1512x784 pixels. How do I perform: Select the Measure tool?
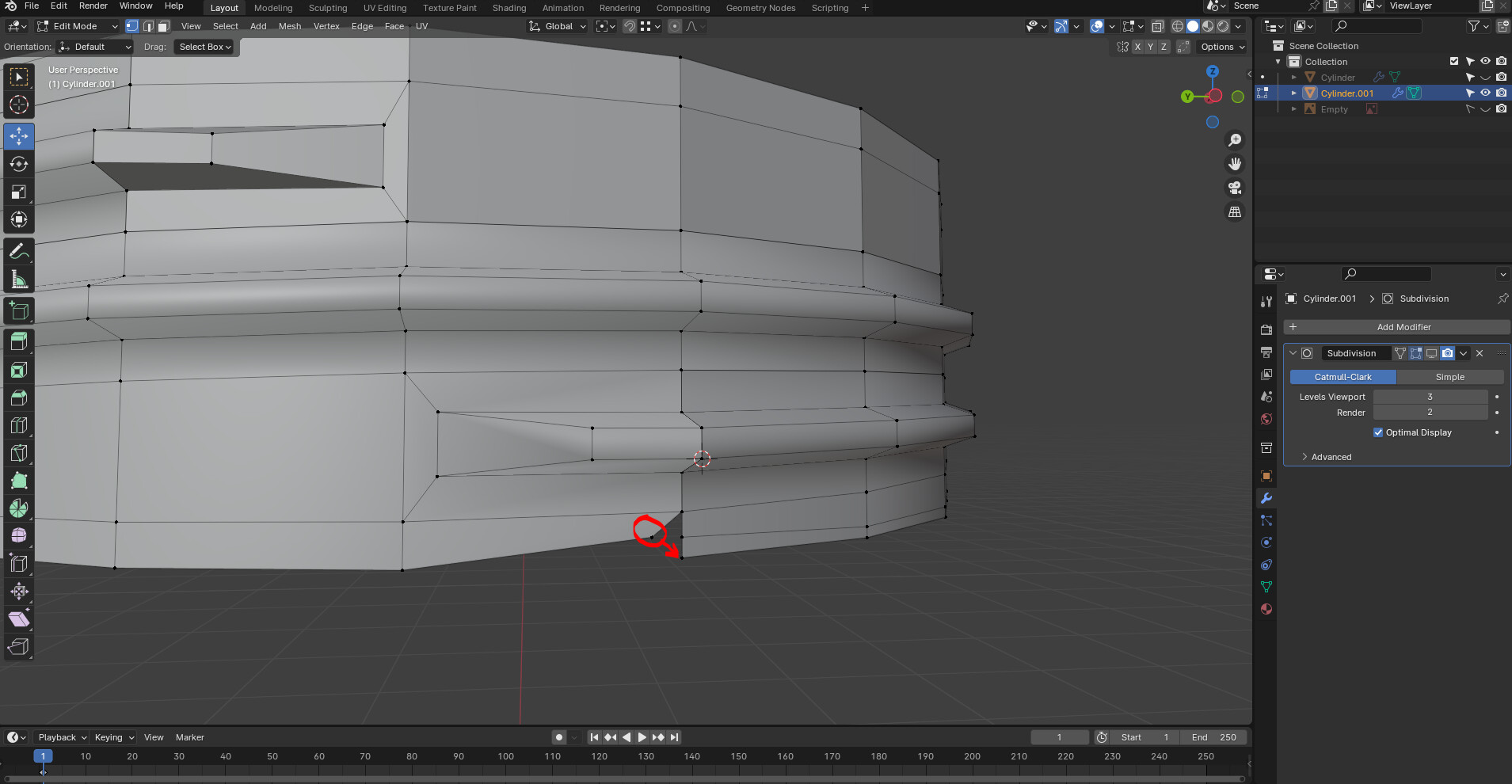[x=19, y=280]
